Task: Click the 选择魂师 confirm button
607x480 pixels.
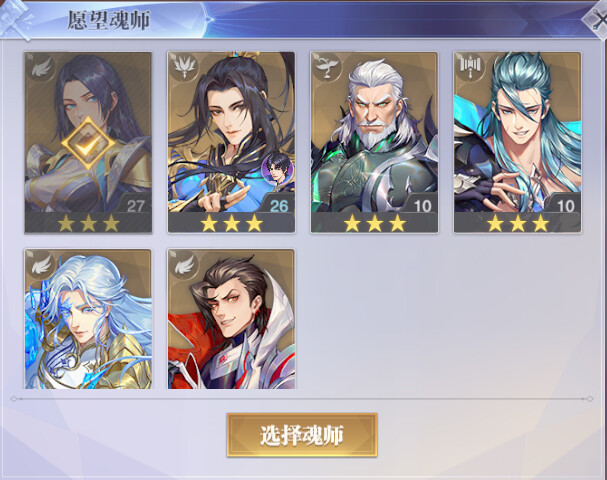Action: click(302, 435)
